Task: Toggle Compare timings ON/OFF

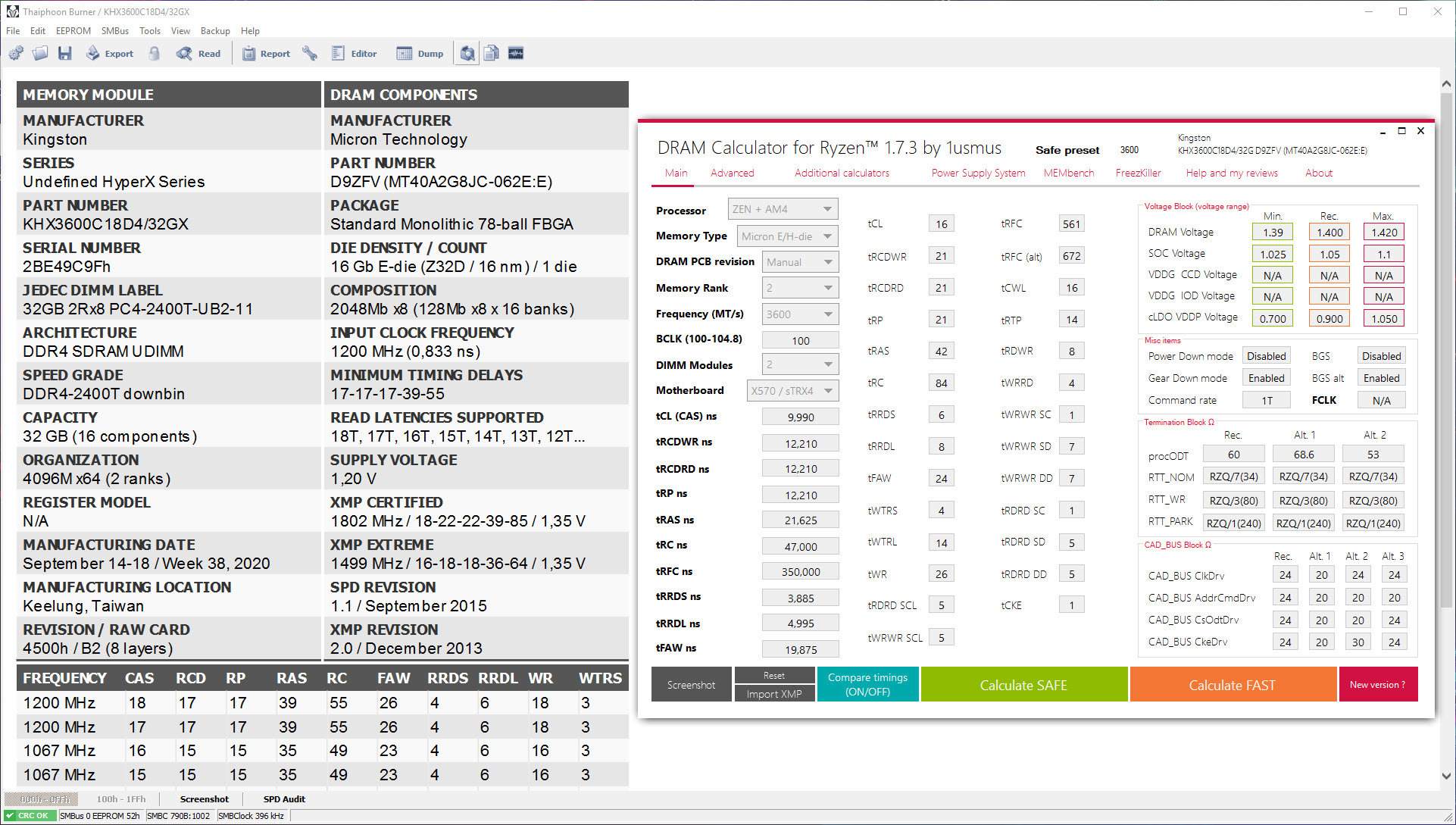Action: 867,684
